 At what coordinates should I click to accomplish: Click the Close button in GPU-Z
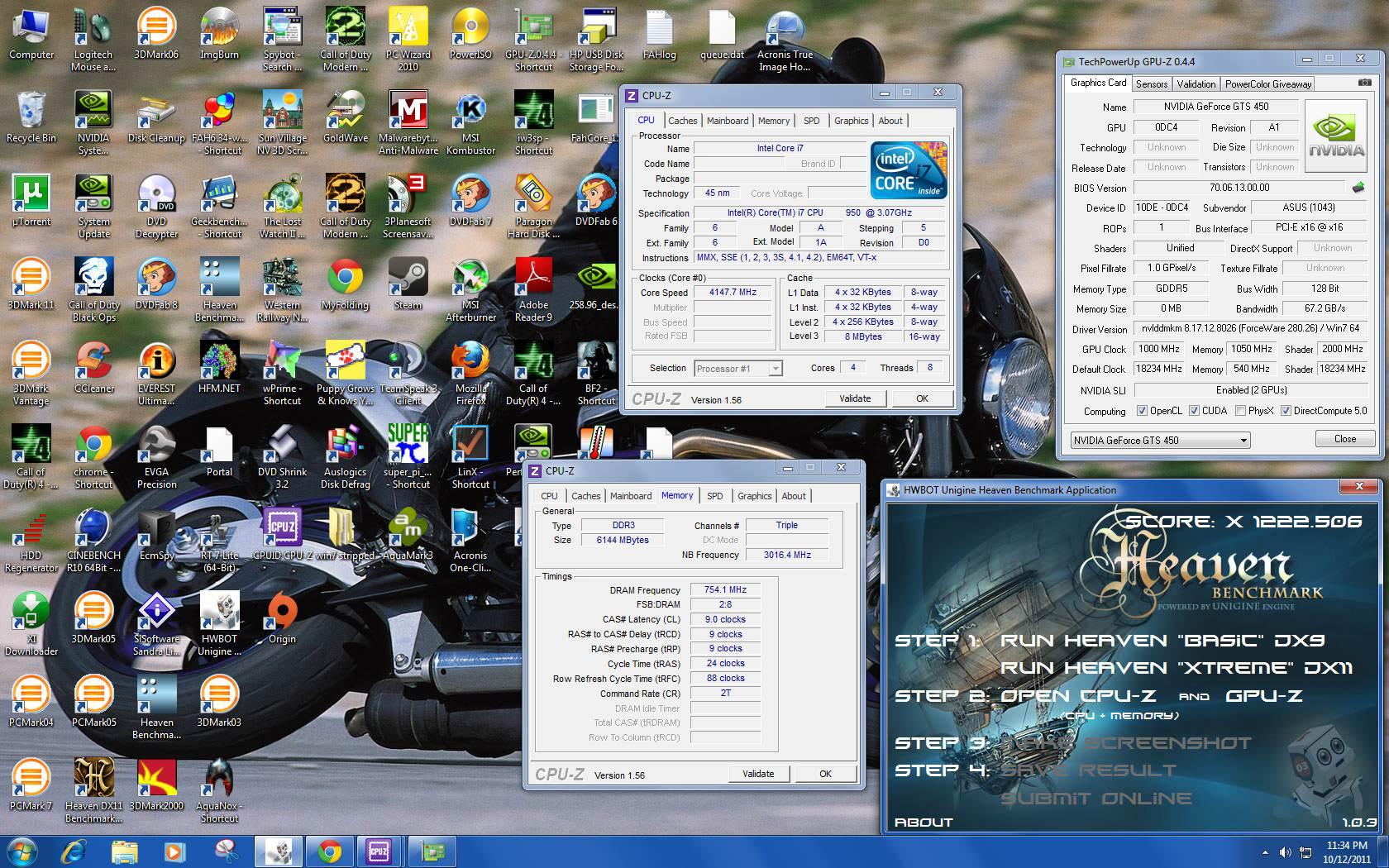1345,439
